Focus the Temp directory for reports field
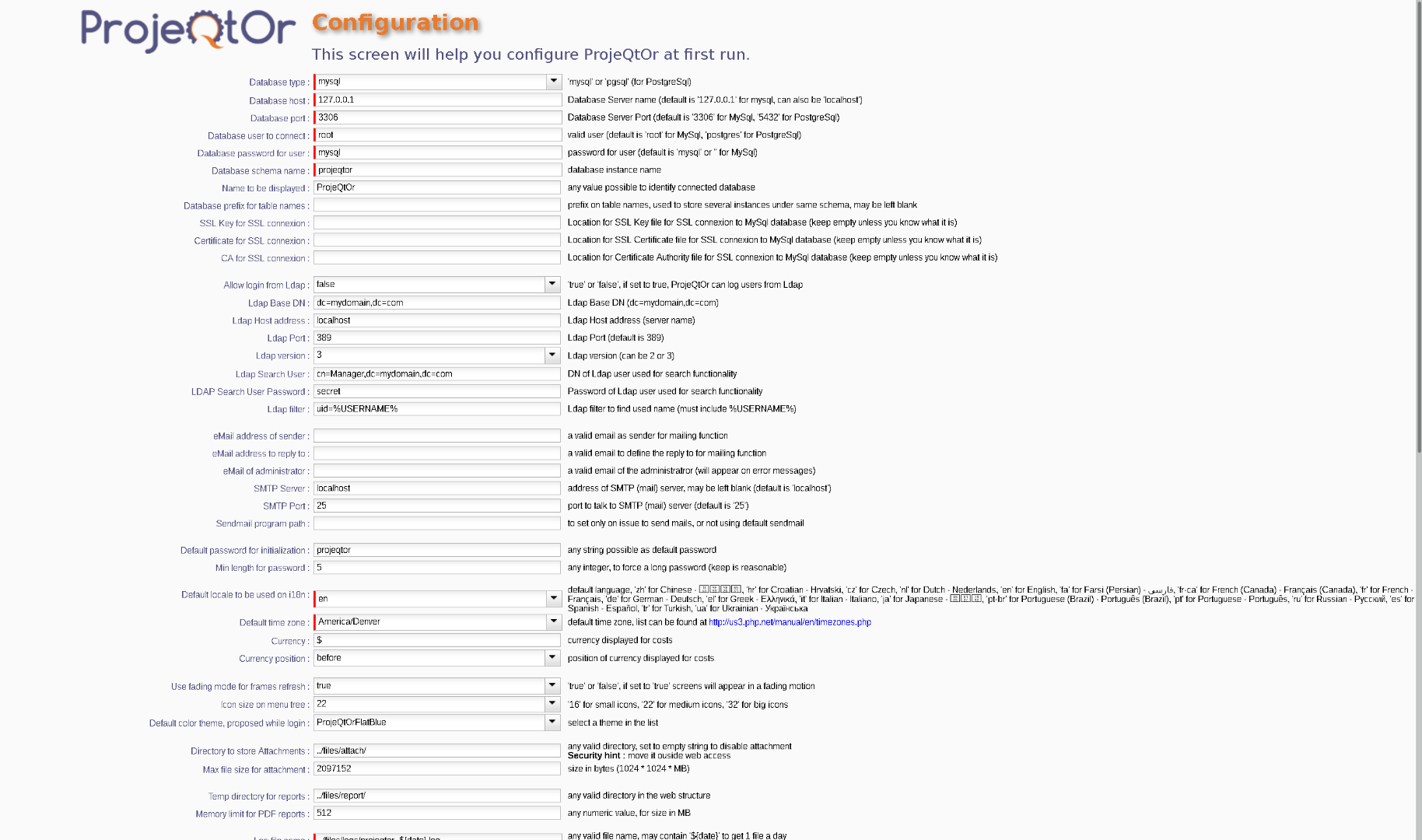 pos(437,796)
